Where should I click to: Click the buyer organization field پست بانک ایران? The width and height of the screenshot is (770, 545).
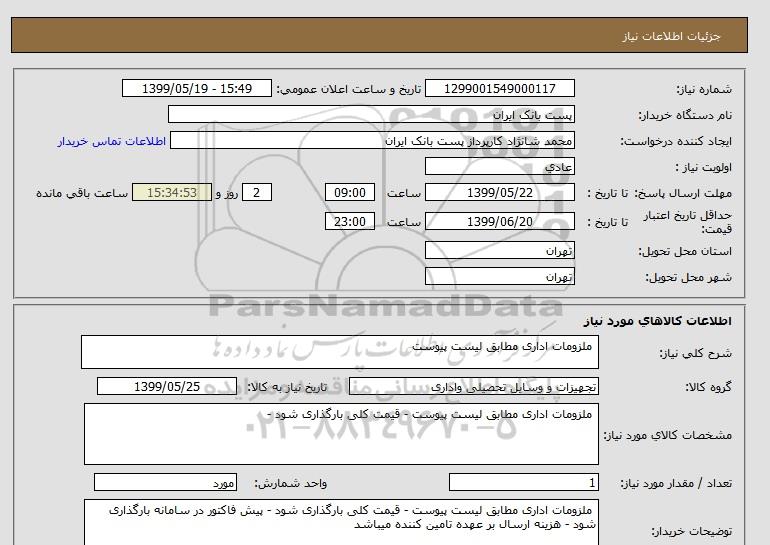tap(371, 114)
